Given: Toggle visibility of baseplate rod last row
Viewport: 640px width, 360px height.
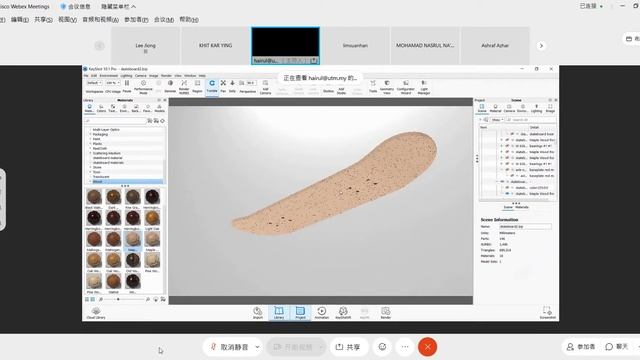Looking at the screenshot, I should point(512,176).
